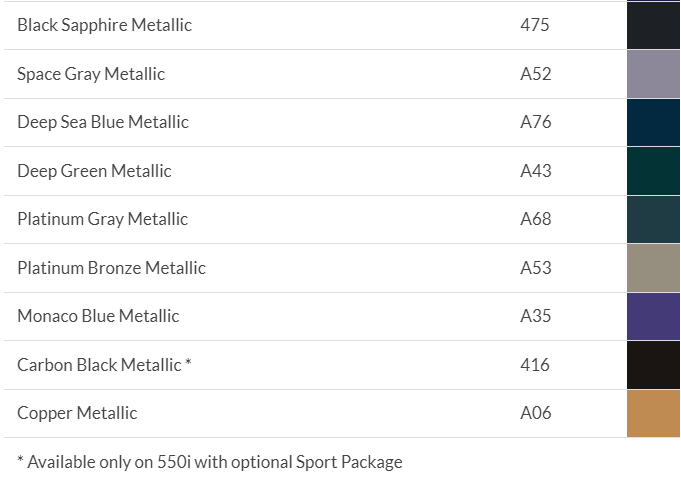Click paint code A53
681x479 pixels.
(536, 268)
